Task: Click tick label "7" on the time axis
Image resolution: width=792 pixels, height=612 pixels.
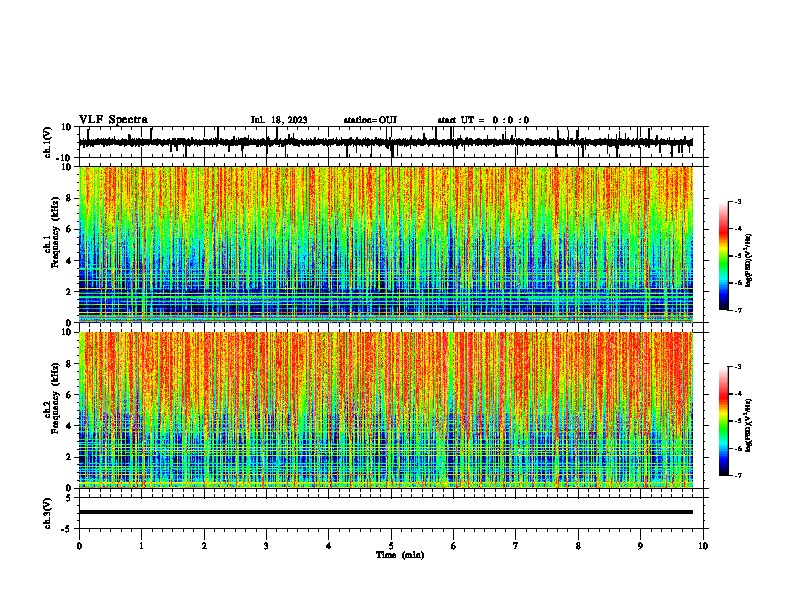Action: (516, 546)
